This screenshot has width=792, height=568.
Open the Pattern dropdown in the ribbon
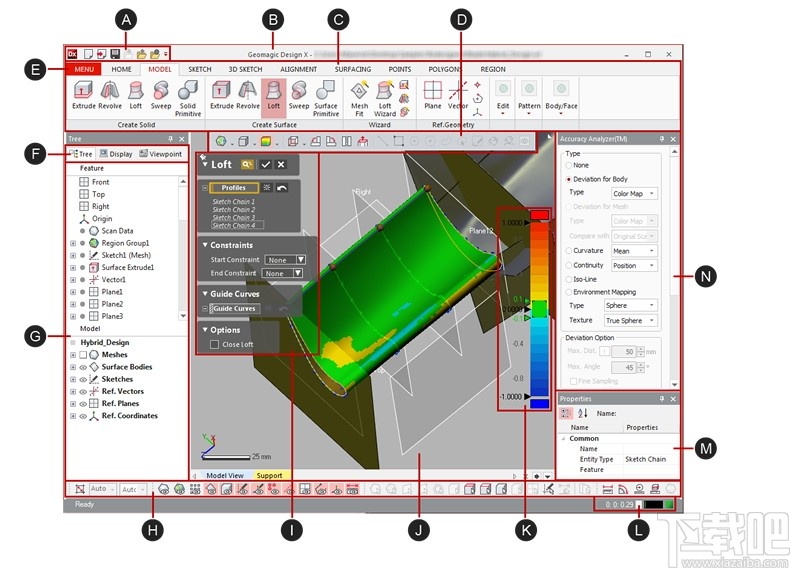(x=529, y=98)
